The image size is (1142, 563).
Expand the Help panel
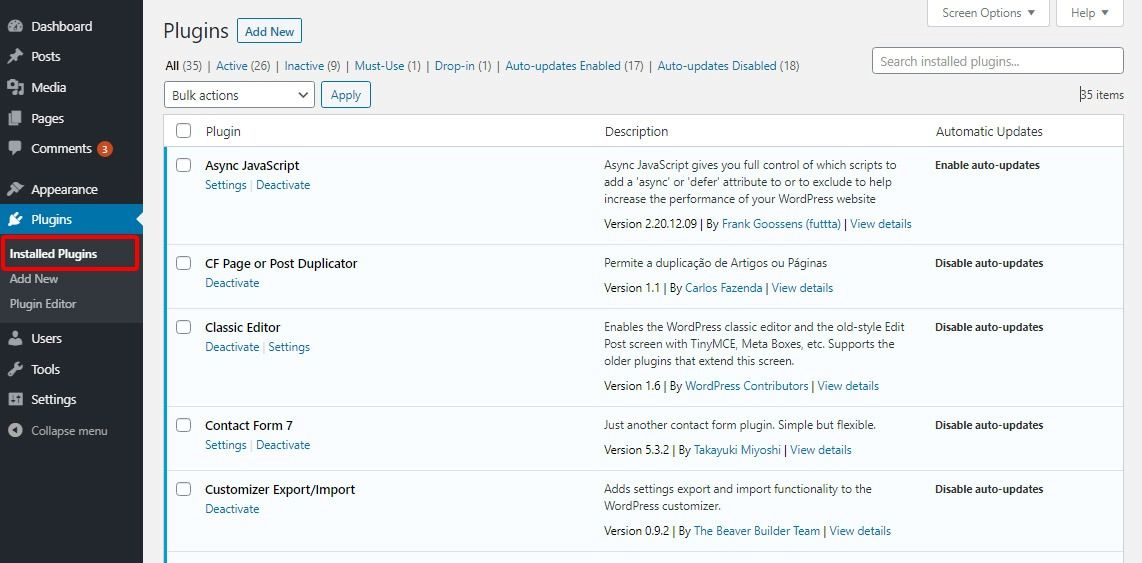tap(1090, 12)
